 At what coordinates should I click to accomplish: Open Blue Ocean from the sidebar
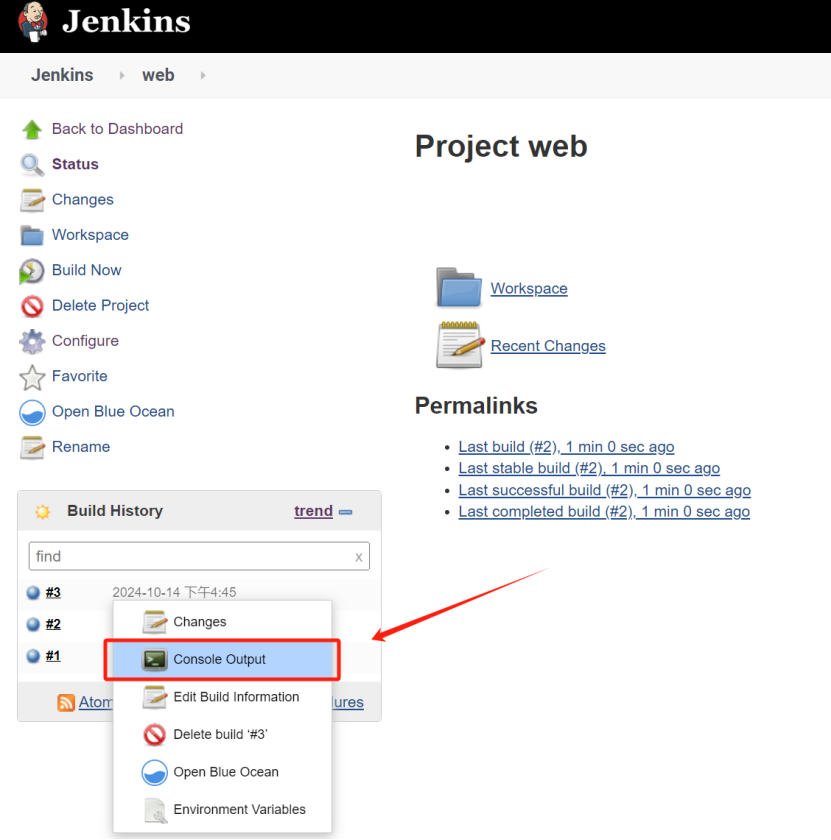(x=113, y=411)
